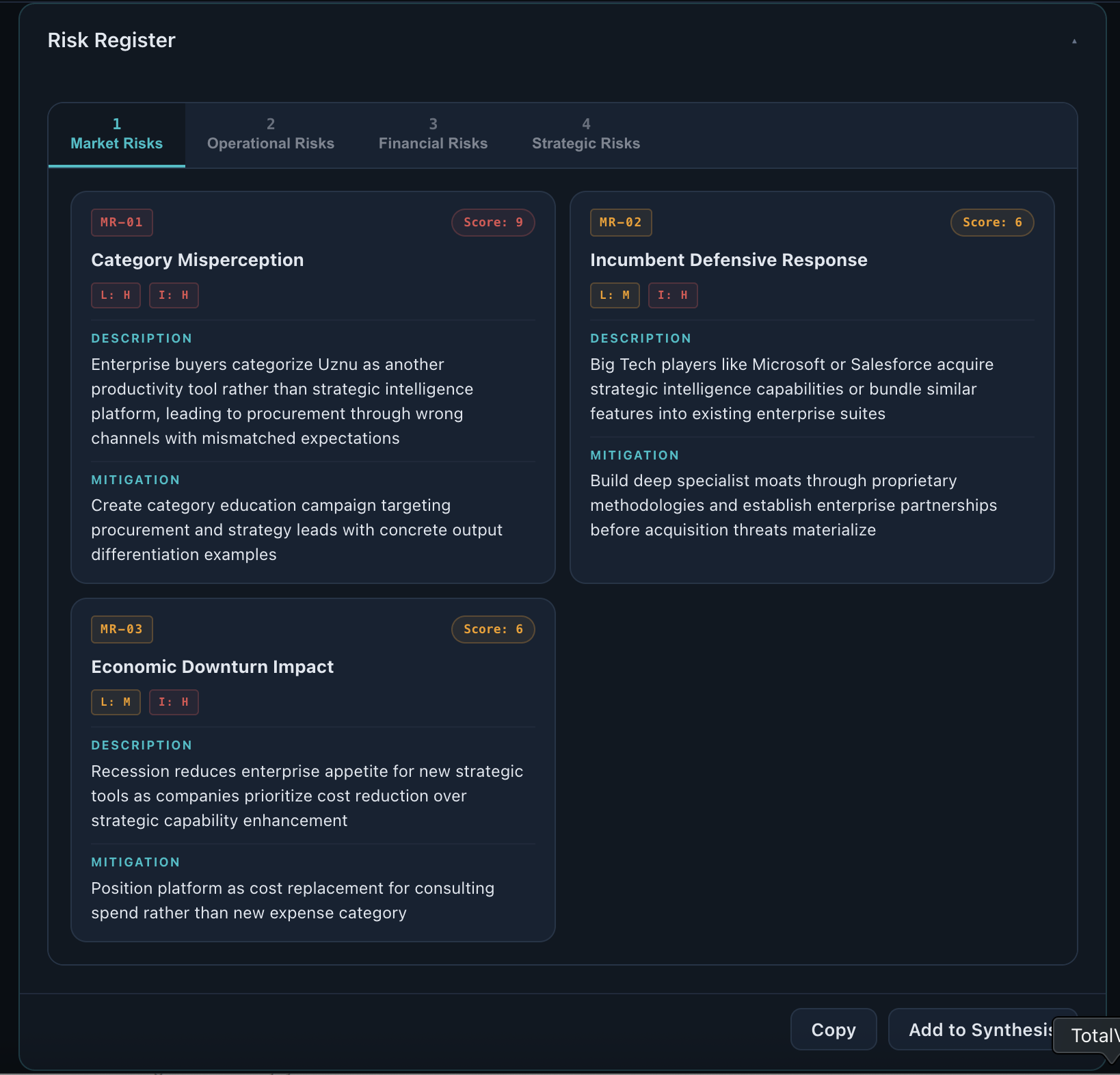Click the Score badge on Incumbent Defensive Response

[992, 222]
